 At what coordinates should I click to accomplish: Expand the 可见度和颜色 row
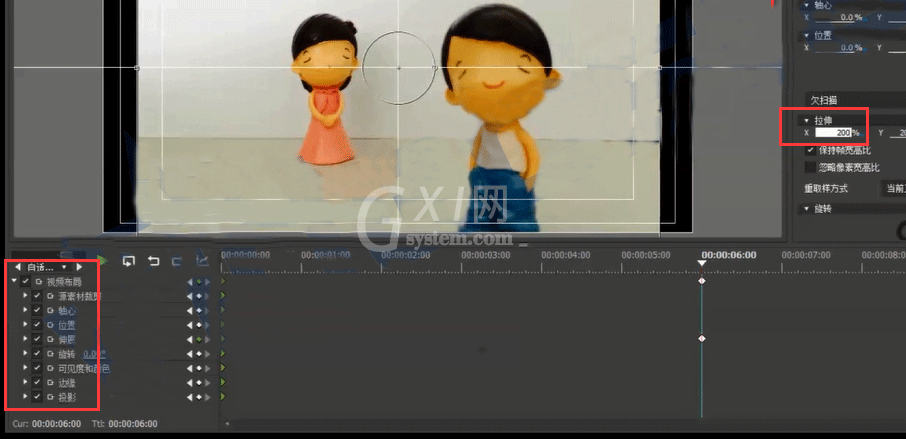click(25, 368)
